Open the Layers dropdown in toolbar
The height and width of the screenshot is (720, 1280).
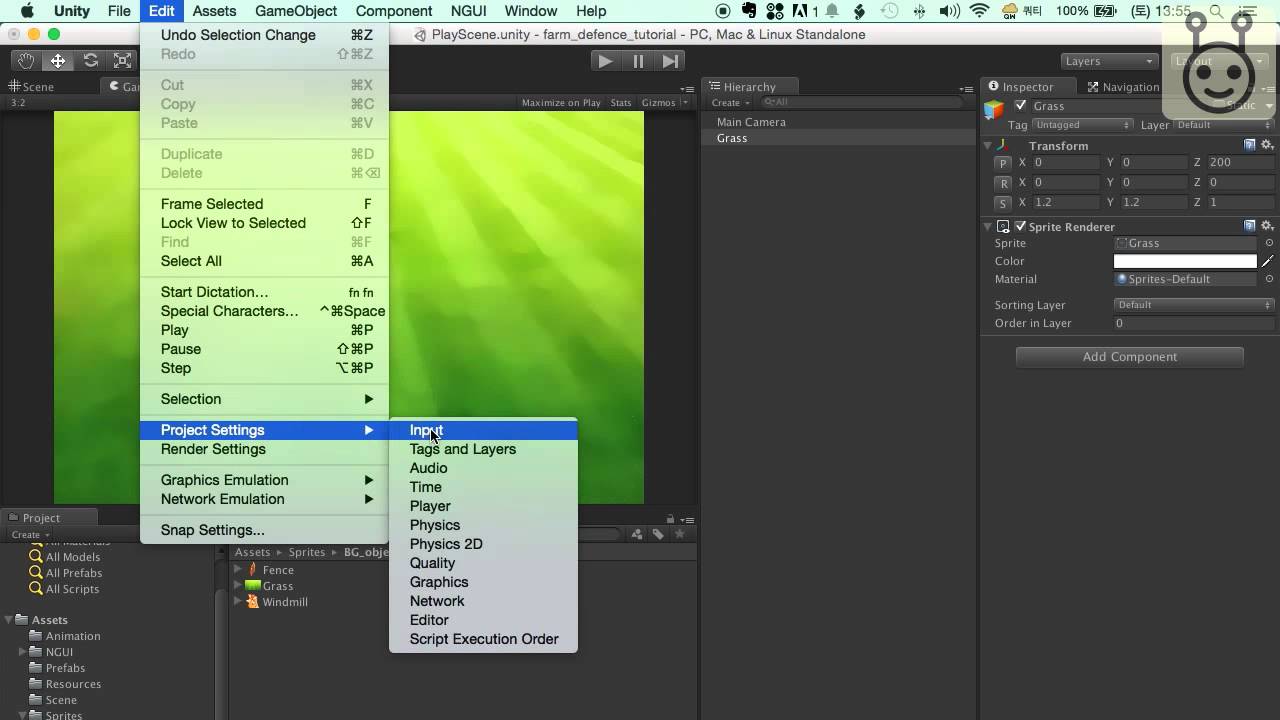(1108, 61)
